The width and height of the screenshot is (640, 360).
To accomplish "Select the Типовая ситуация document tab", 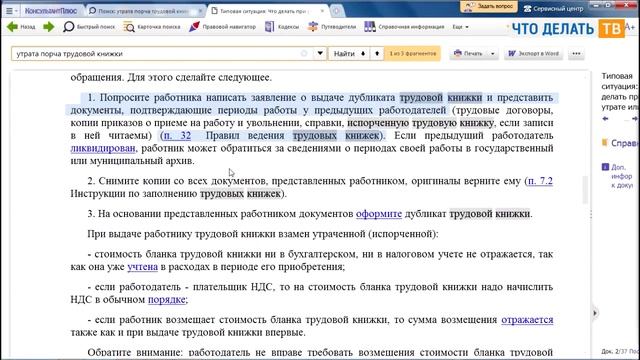I will coord(264,11).
